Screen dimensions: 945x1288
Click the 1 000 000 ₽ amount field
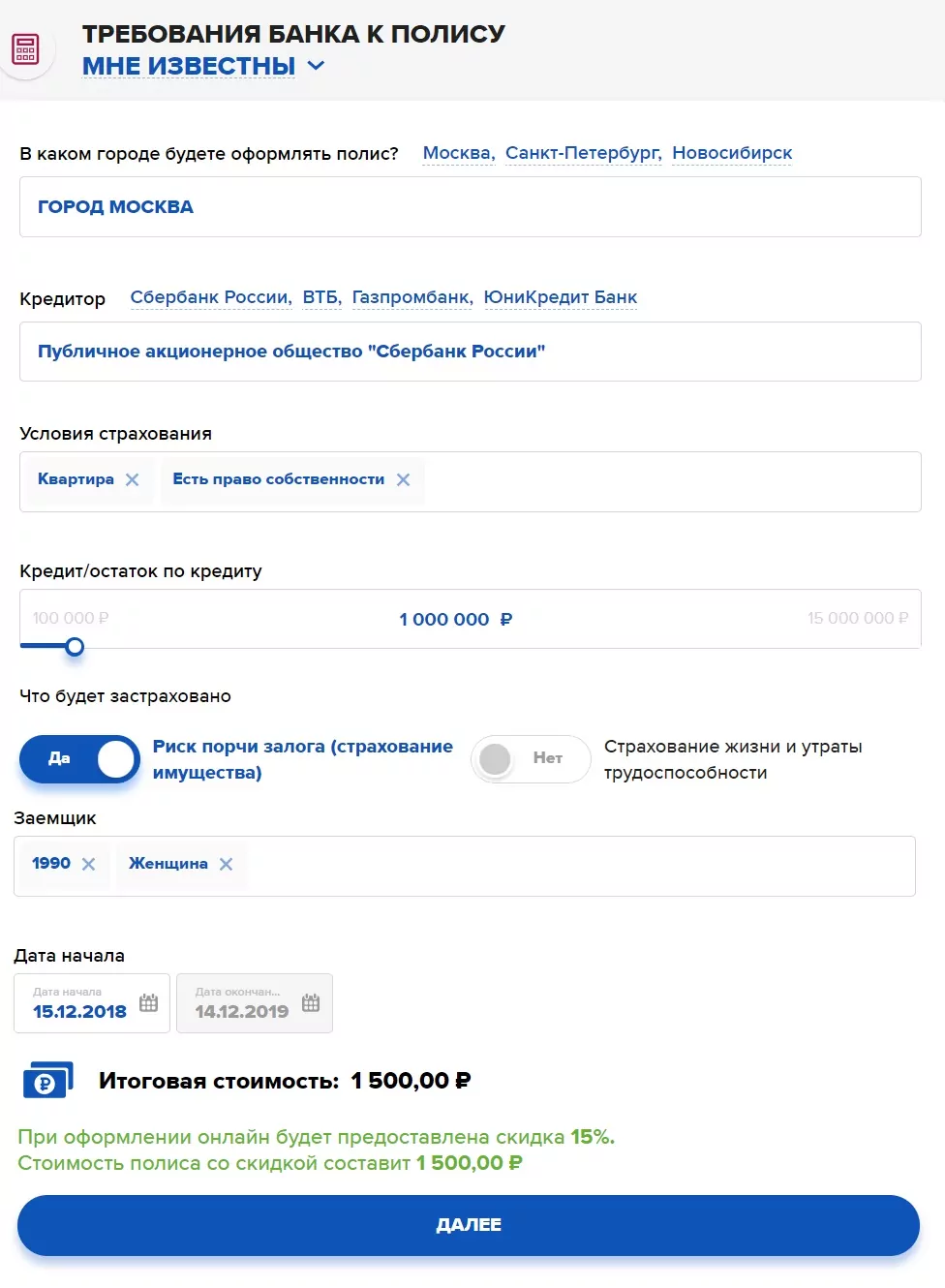(455, 619)
